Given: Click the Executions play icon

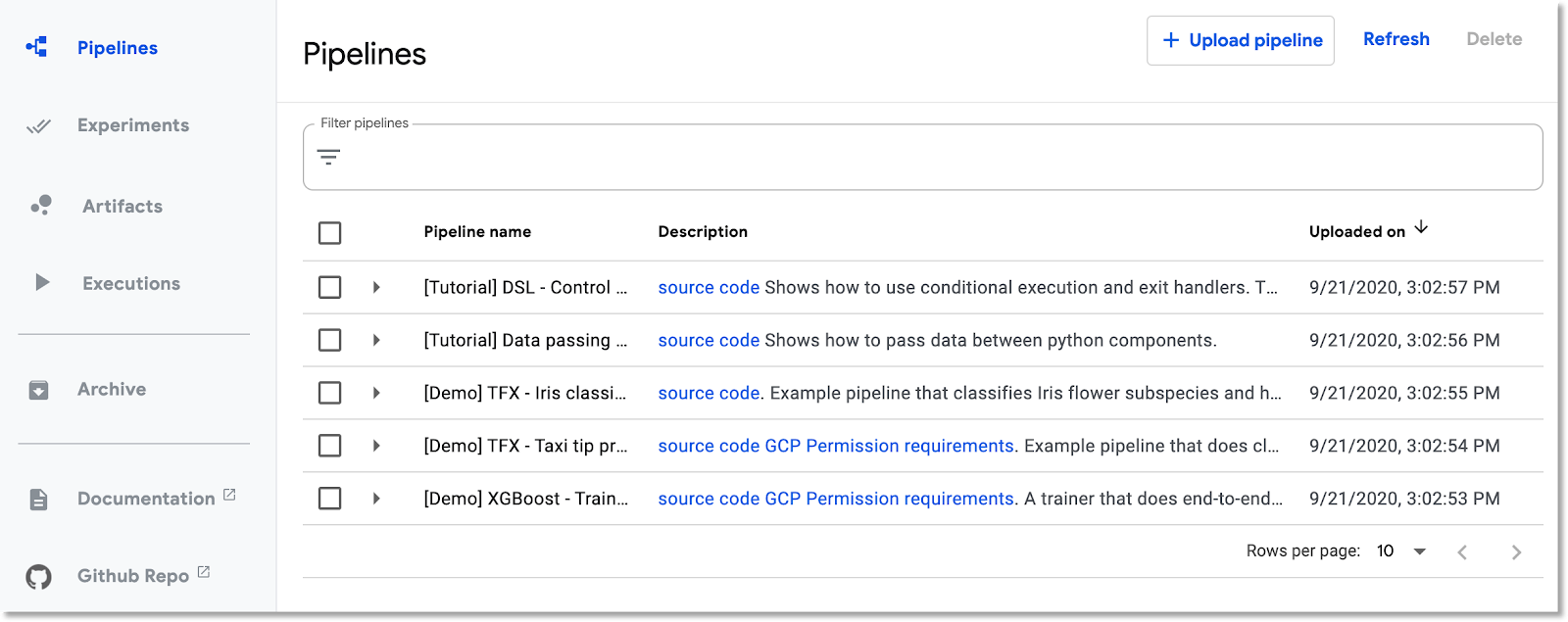Looking at the screenshot, I should pyautogui.click(x=42, y=283).
